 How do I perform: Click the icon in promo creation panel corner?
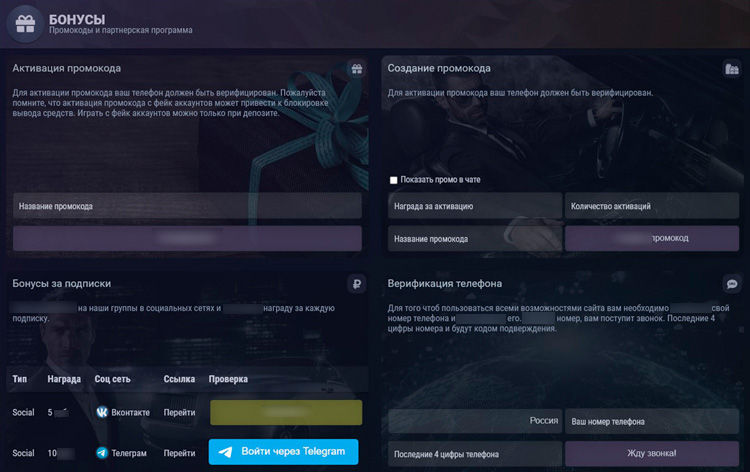731,69
